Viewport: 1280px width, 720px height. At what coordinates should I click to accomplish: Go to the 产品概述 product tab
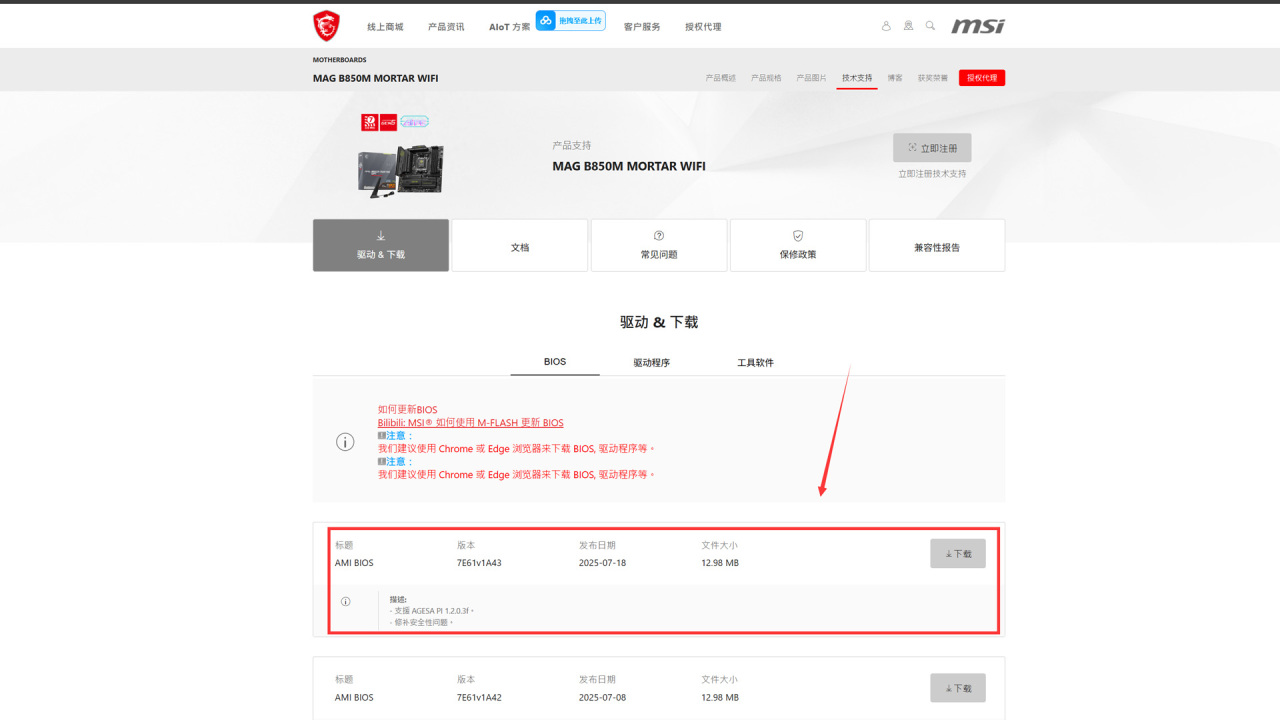[720, 78]
